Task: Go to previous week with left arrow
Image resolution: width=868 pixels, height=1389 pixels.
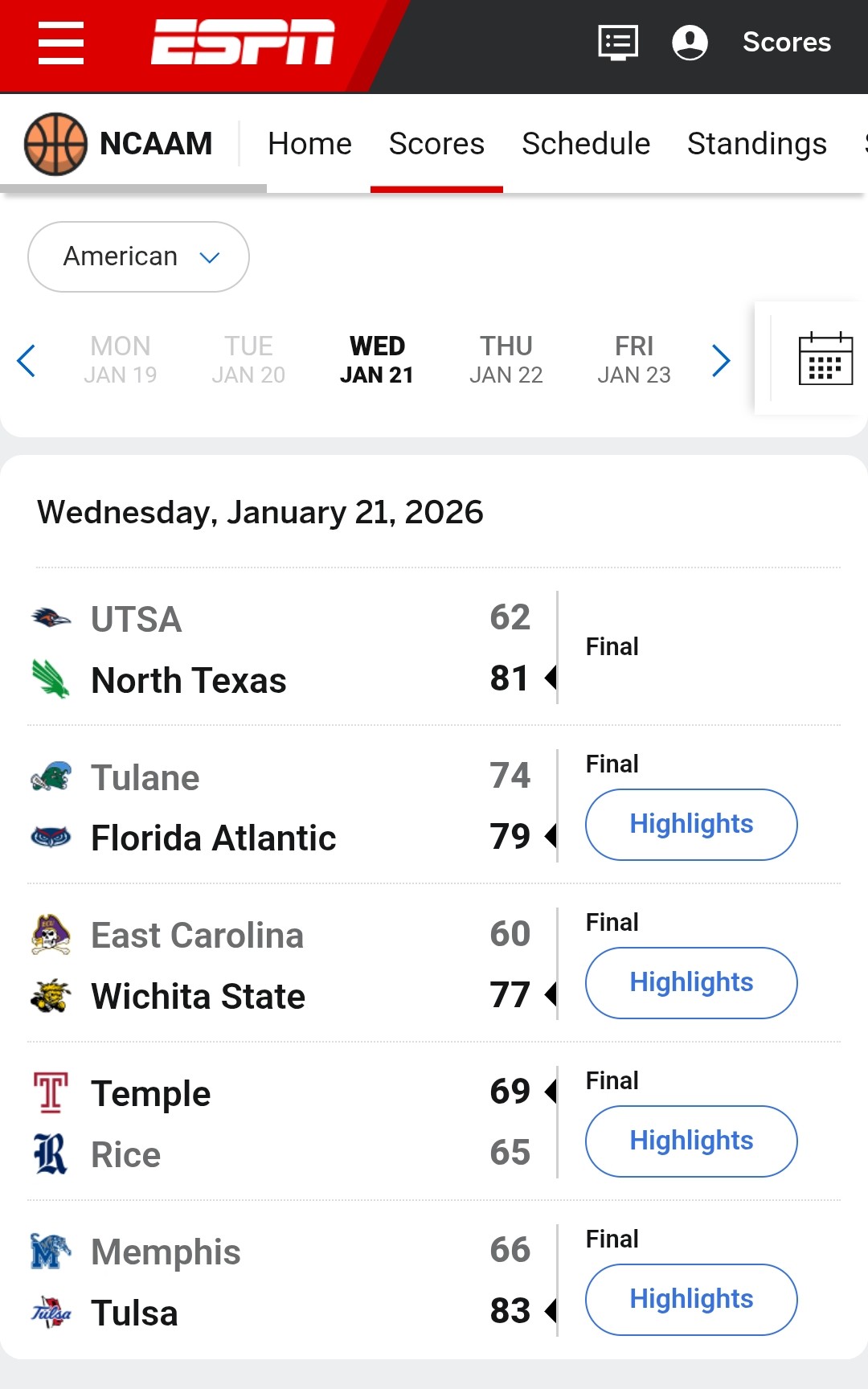Action: tap(27, 360)
